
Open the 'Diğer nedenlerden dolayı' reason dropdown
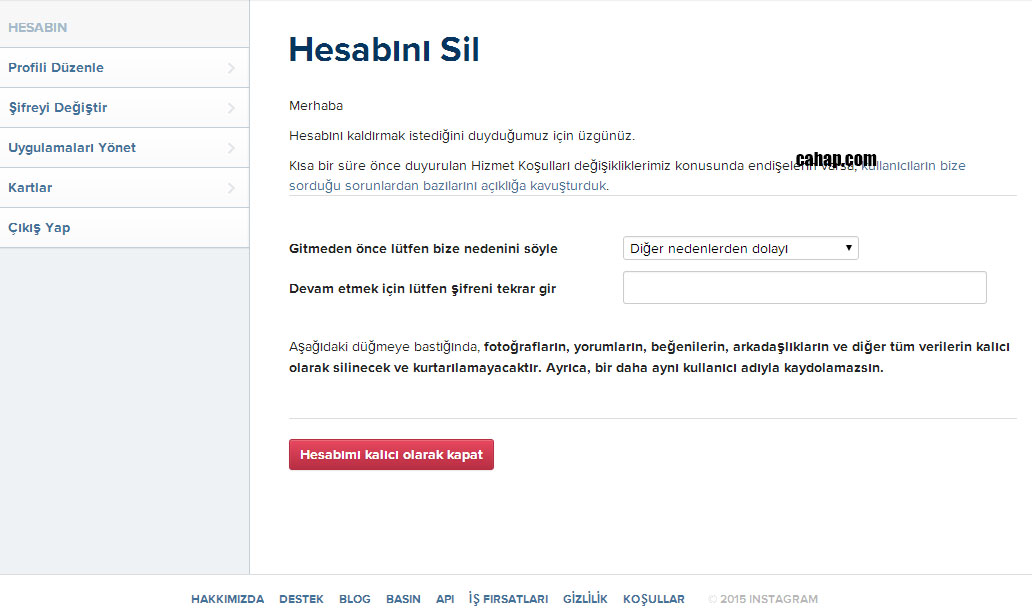[x=740, y=248]
